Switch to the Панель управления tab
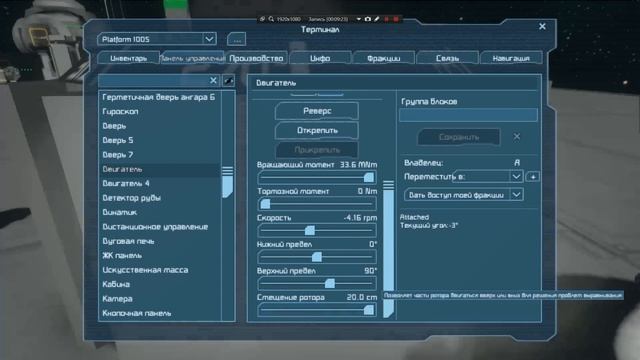This screenshot has width=640, height=360. click(192, 58)
